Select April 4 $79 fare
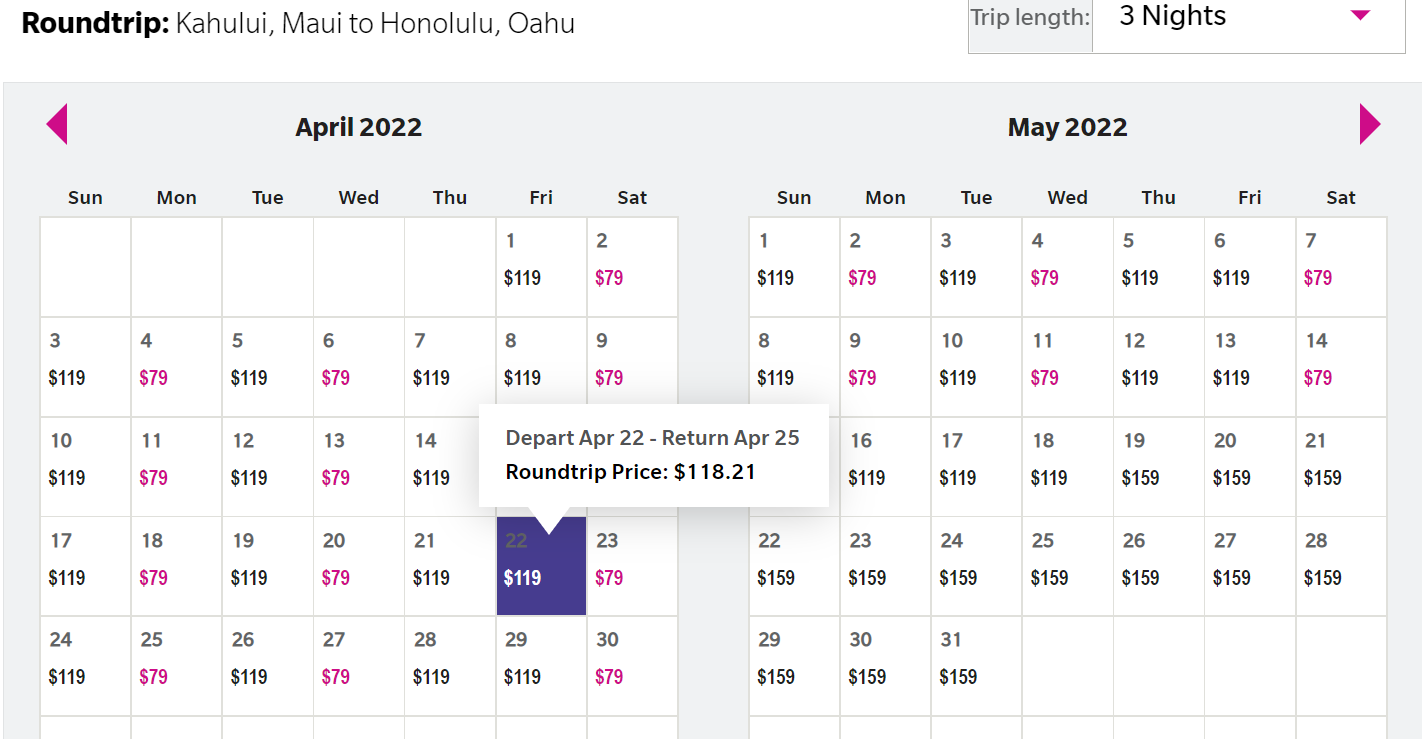 (176, 367)
